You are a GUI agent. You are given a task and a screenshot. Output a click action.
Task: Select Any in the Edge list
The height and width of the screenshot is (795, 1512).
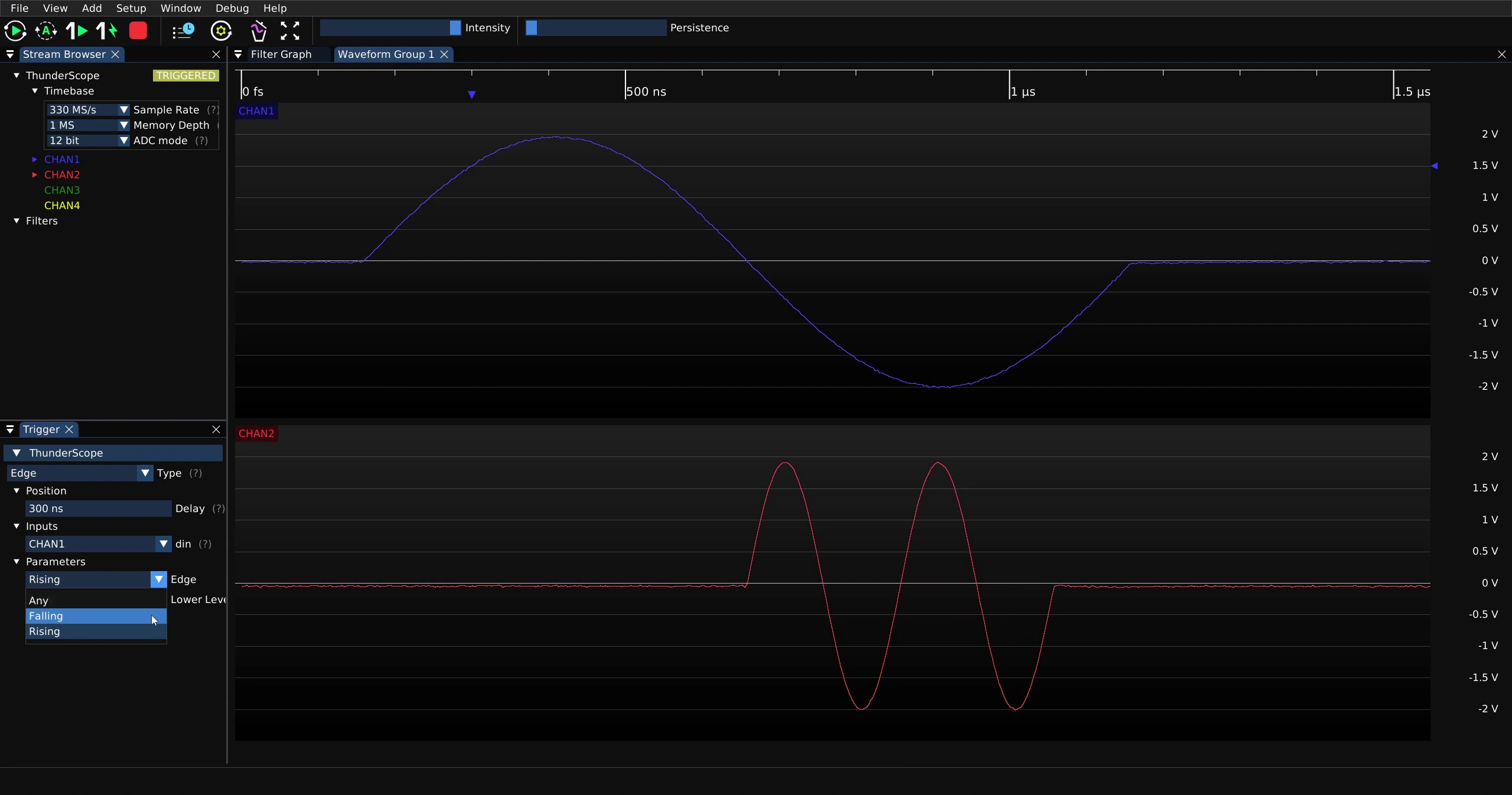click(96, 601)
